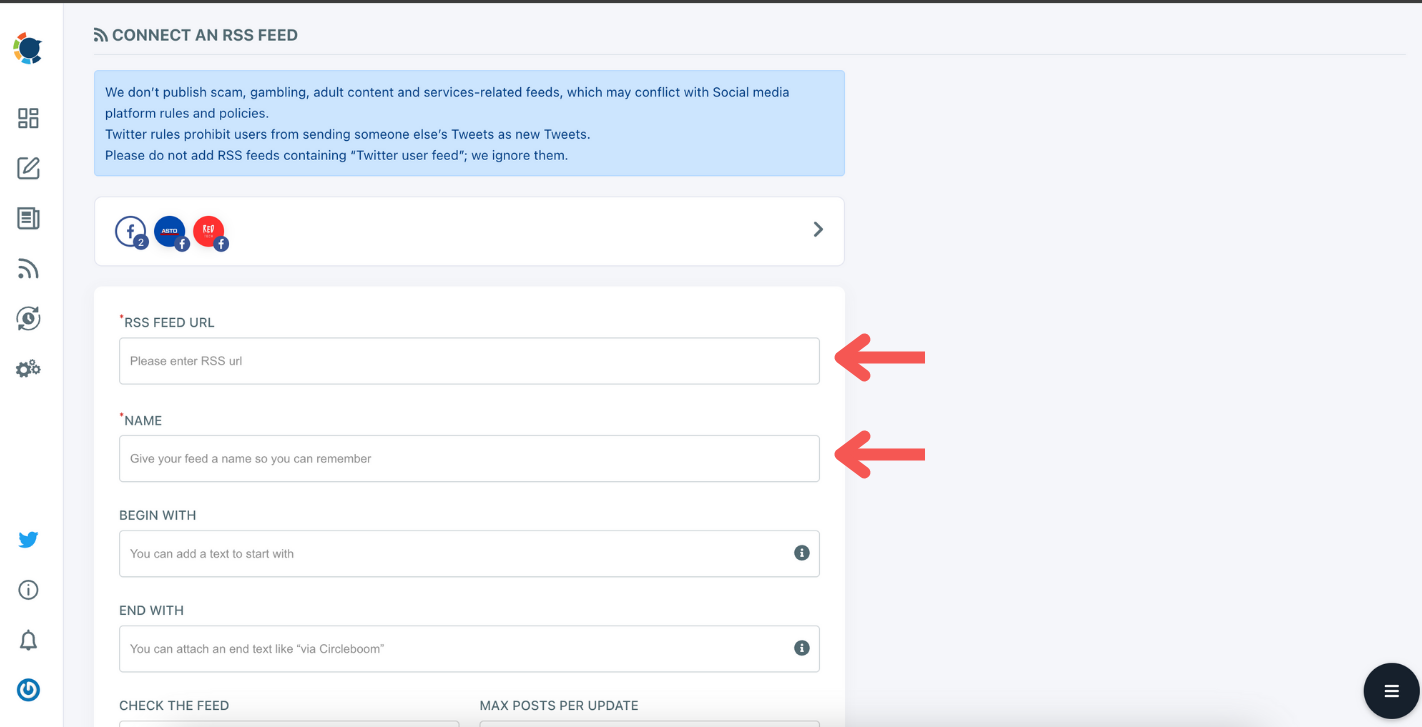This screenshot has height=727, width=1422.
Task: Open the CHECK THE FEED dropdown
Action: tap(289, 723)
